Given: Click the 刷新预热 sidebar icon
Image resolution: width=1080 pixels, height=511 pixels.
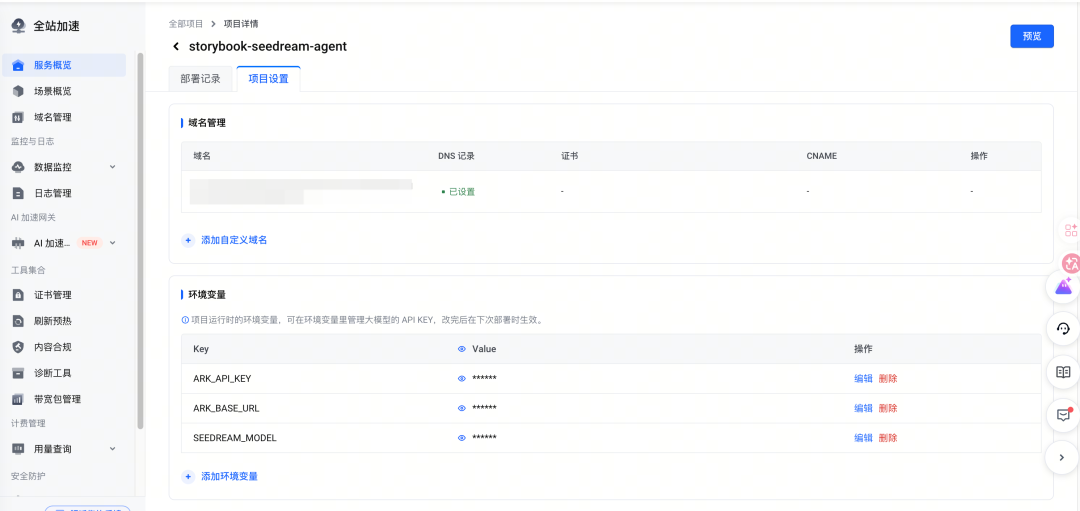Looking at the screenshot, I should (18, 321).
